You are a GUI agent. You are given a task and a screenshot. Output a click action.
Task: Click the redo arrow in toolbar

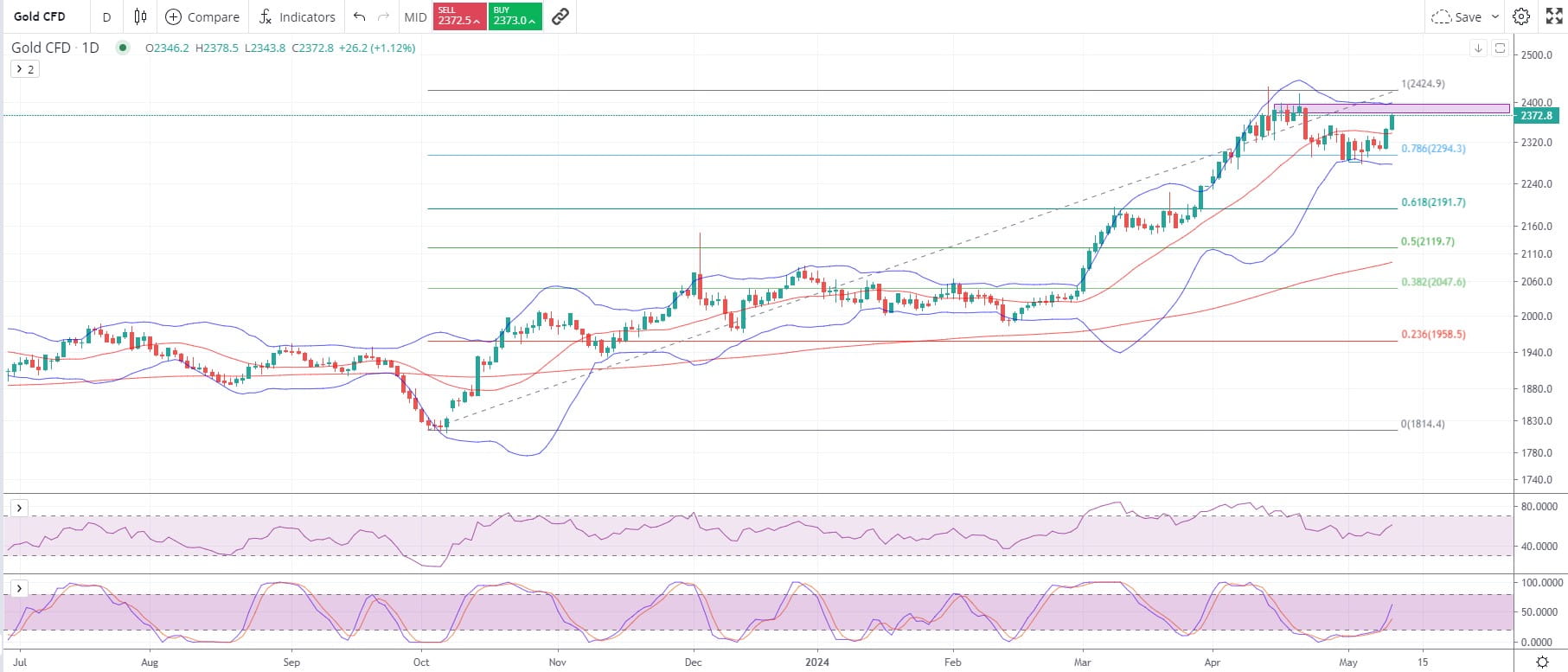[384, 16]
